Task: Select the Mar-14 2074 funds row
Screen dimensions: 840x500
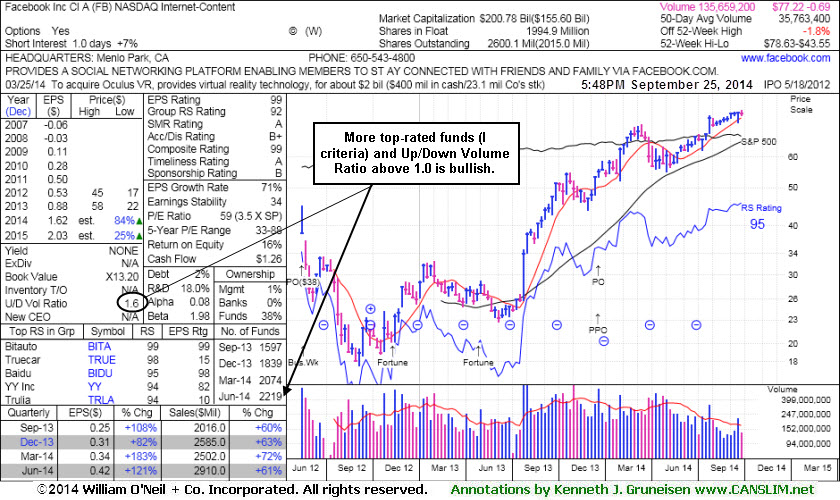Action: point(250,380)
